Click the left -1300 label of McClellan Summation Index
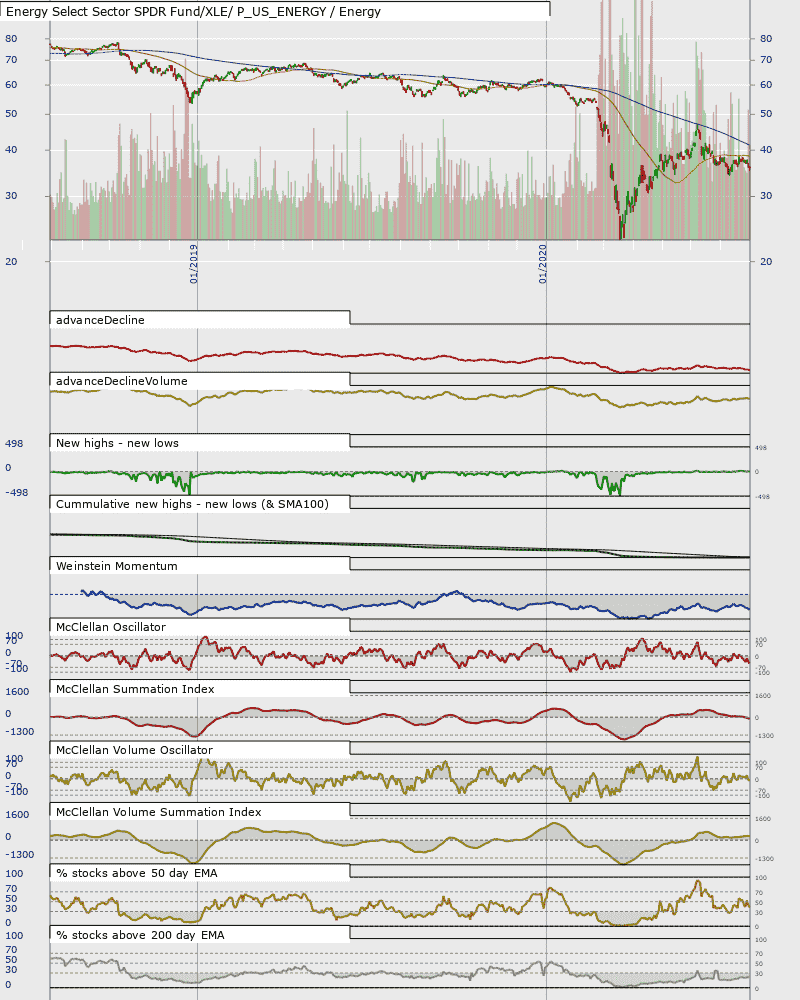800x1000 pixels. point(20,732)
